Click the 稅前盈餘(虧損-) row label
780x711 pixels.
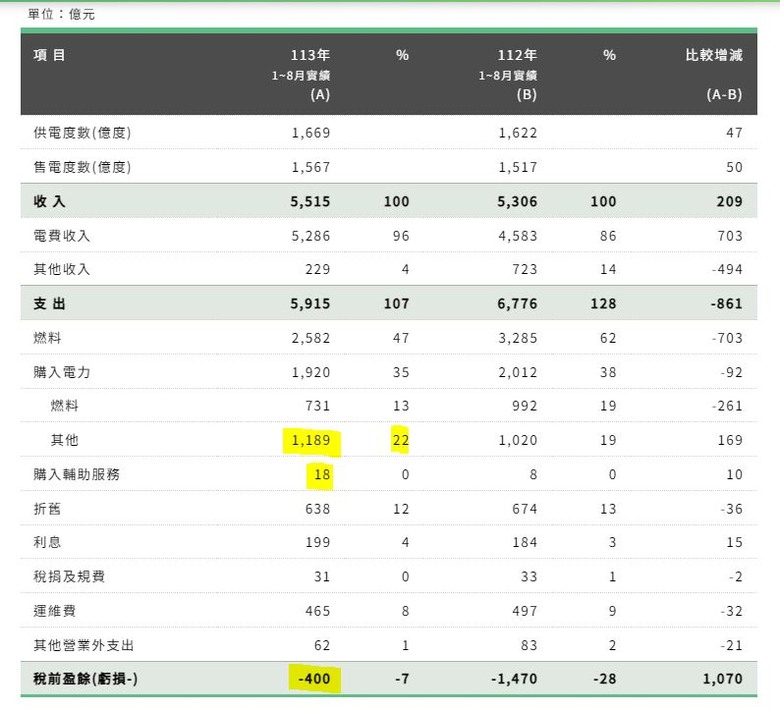click(x=85, y=679)
